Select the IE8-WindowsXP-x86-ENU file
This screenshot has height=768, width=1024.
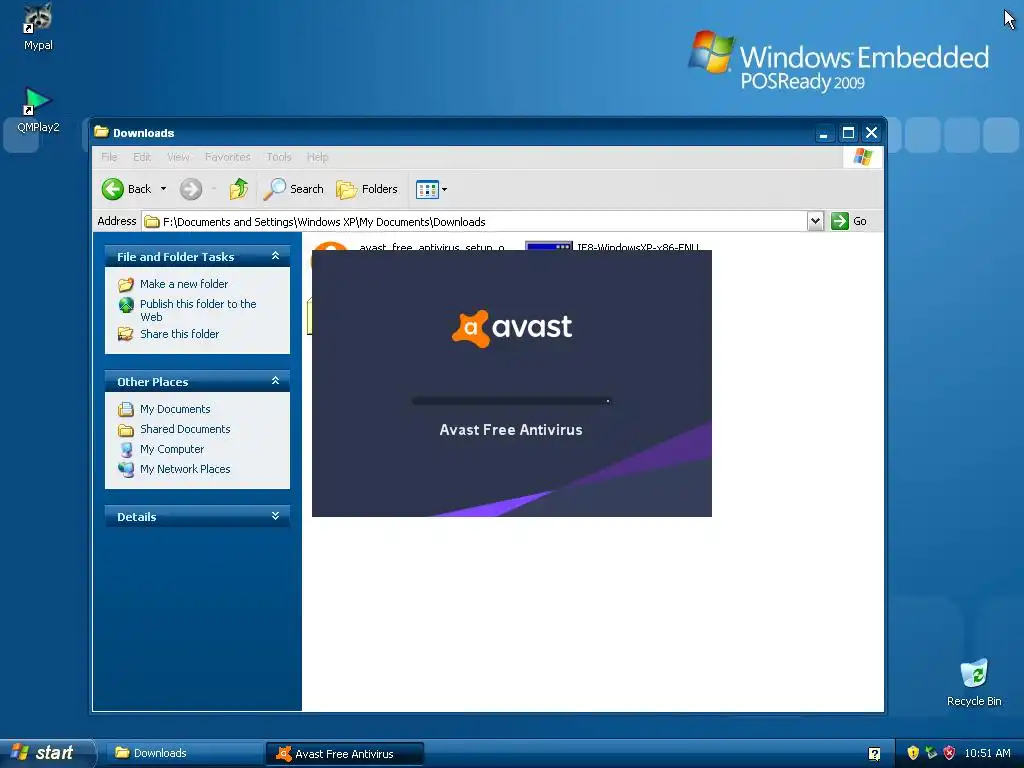click(x=638, y=247)
